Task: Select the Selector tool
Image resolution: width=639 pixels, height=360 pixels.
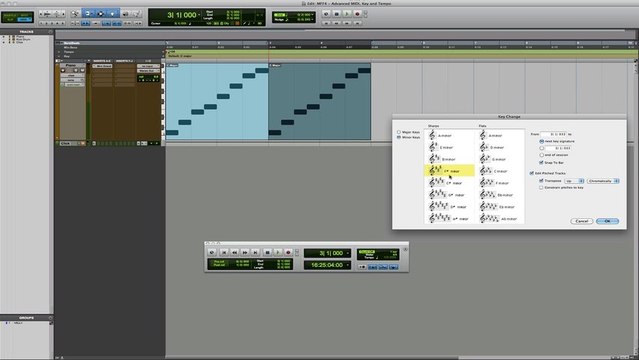Action: (100, 14)
